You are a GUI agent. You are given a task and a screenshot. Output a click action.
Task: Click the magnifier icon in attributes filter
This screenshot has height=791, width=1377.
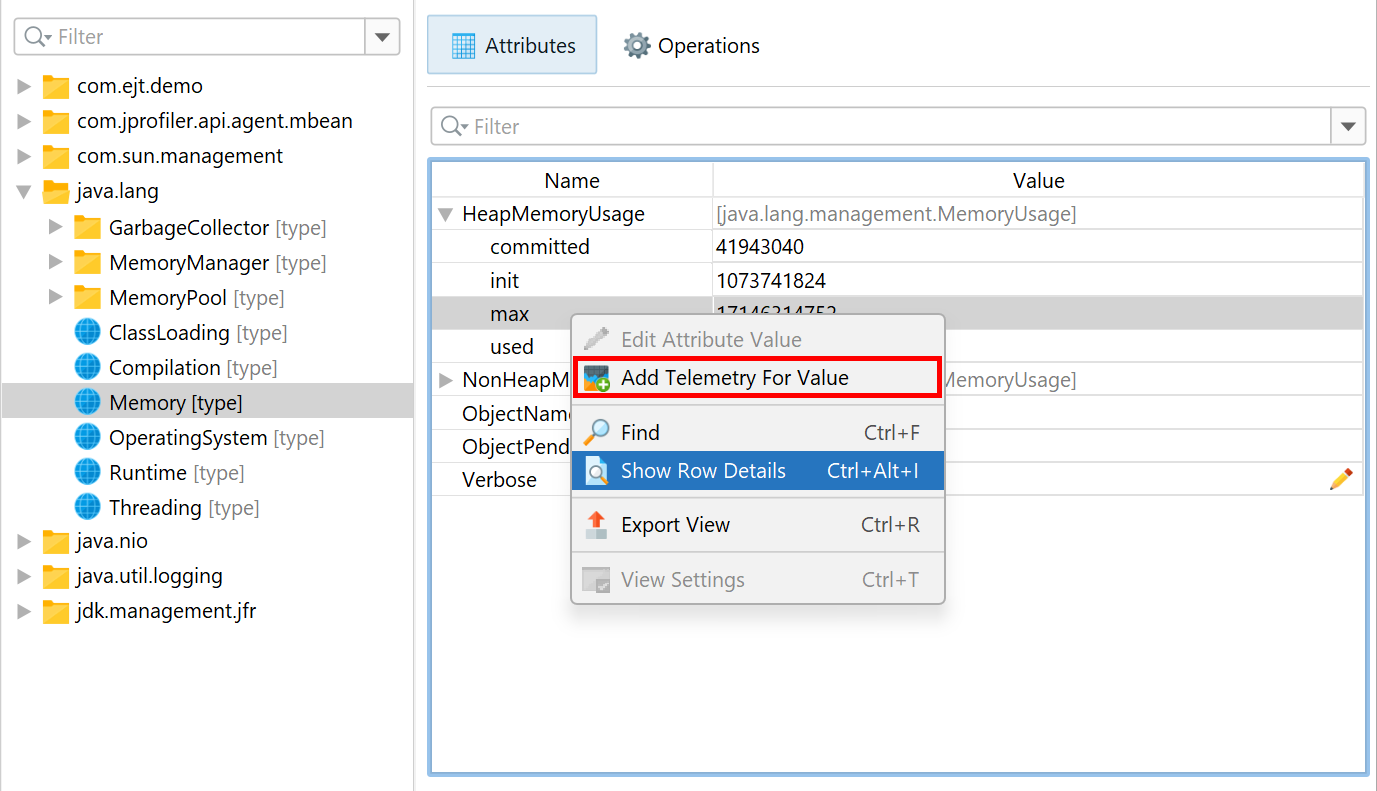453,127
